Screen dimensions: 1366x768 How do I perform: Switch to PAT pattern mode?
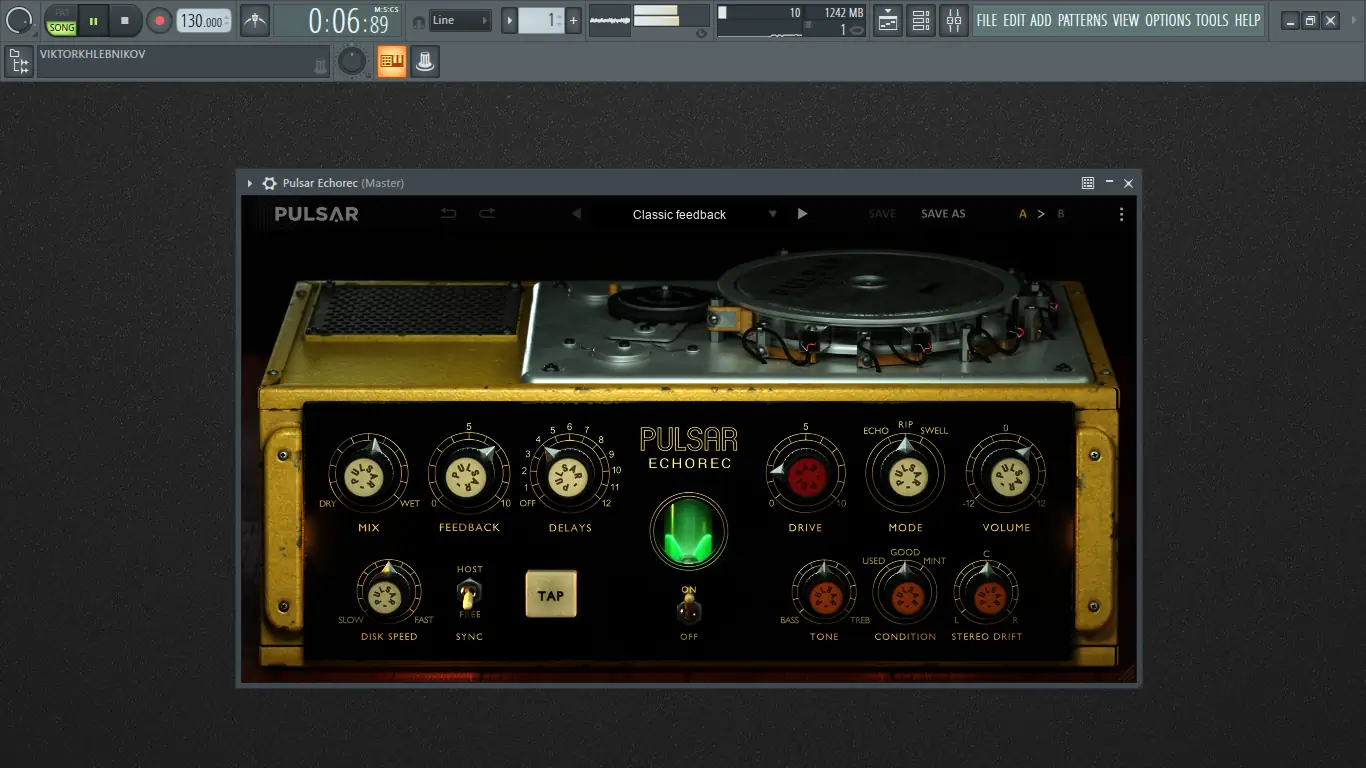coord(62,12)
